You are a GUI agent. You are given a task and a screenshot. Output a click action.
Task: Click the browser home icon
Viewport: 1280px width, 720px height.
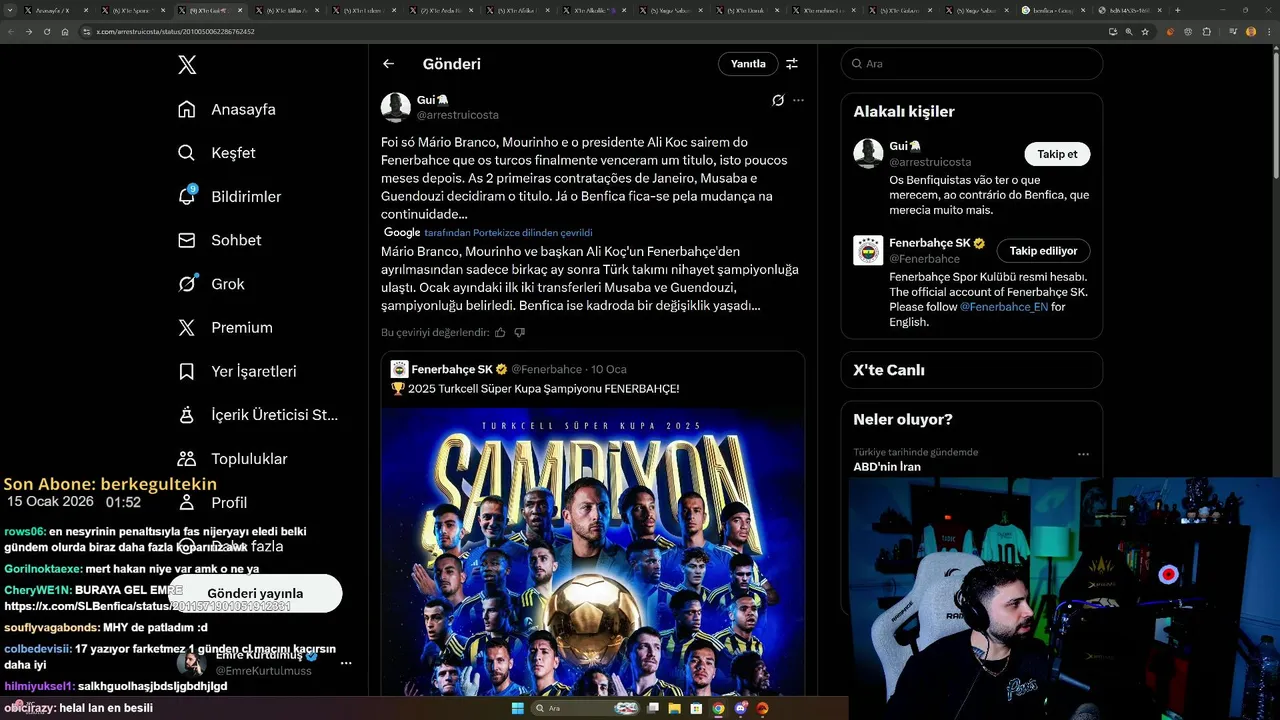(x=65, y=32)
